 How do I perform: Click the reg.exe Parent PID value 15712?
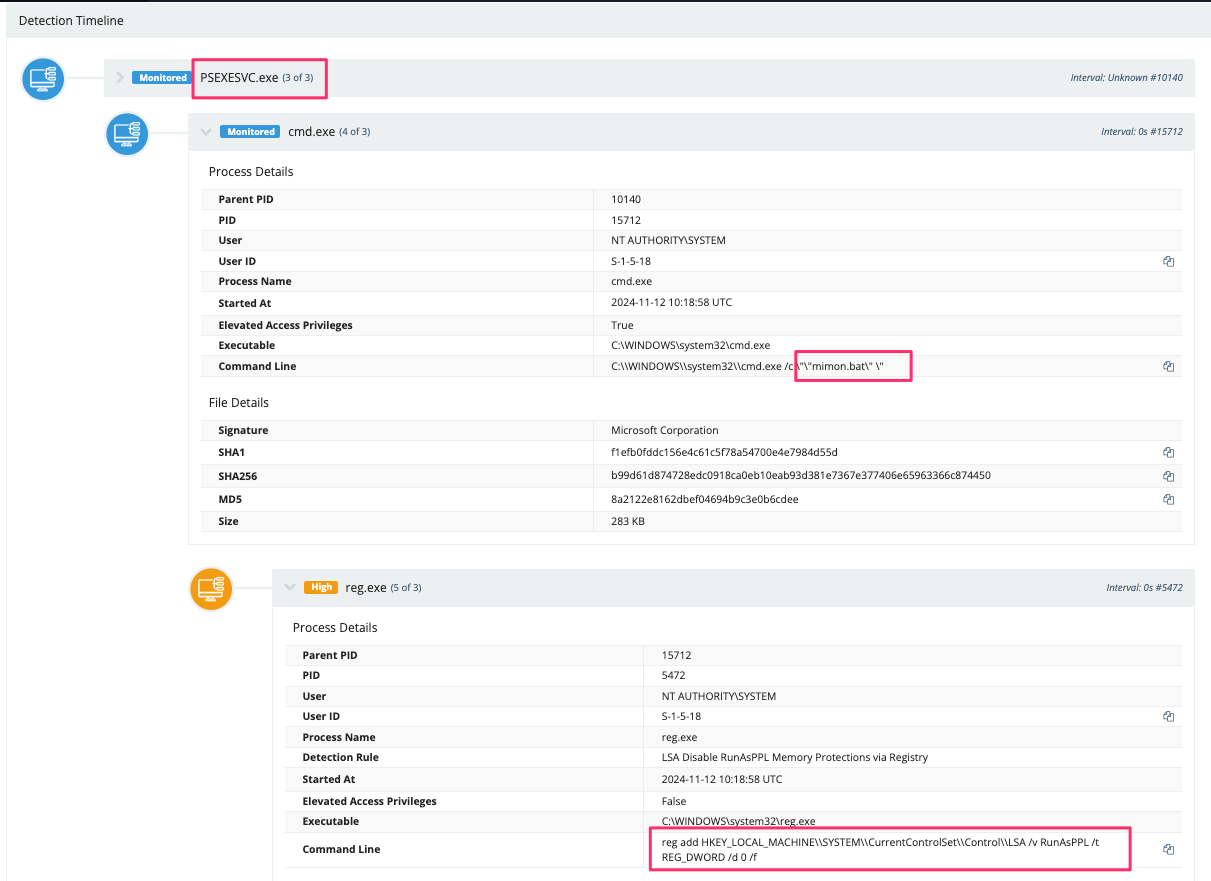pyautogui.click(x=678, y=655)
